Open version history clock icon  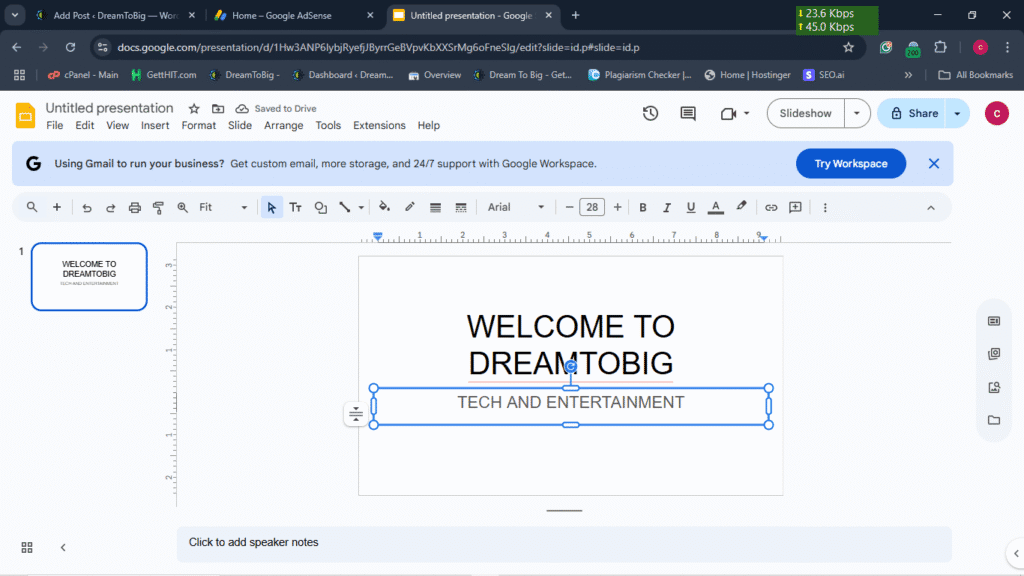pyautogui.click(x=650, y=113)
